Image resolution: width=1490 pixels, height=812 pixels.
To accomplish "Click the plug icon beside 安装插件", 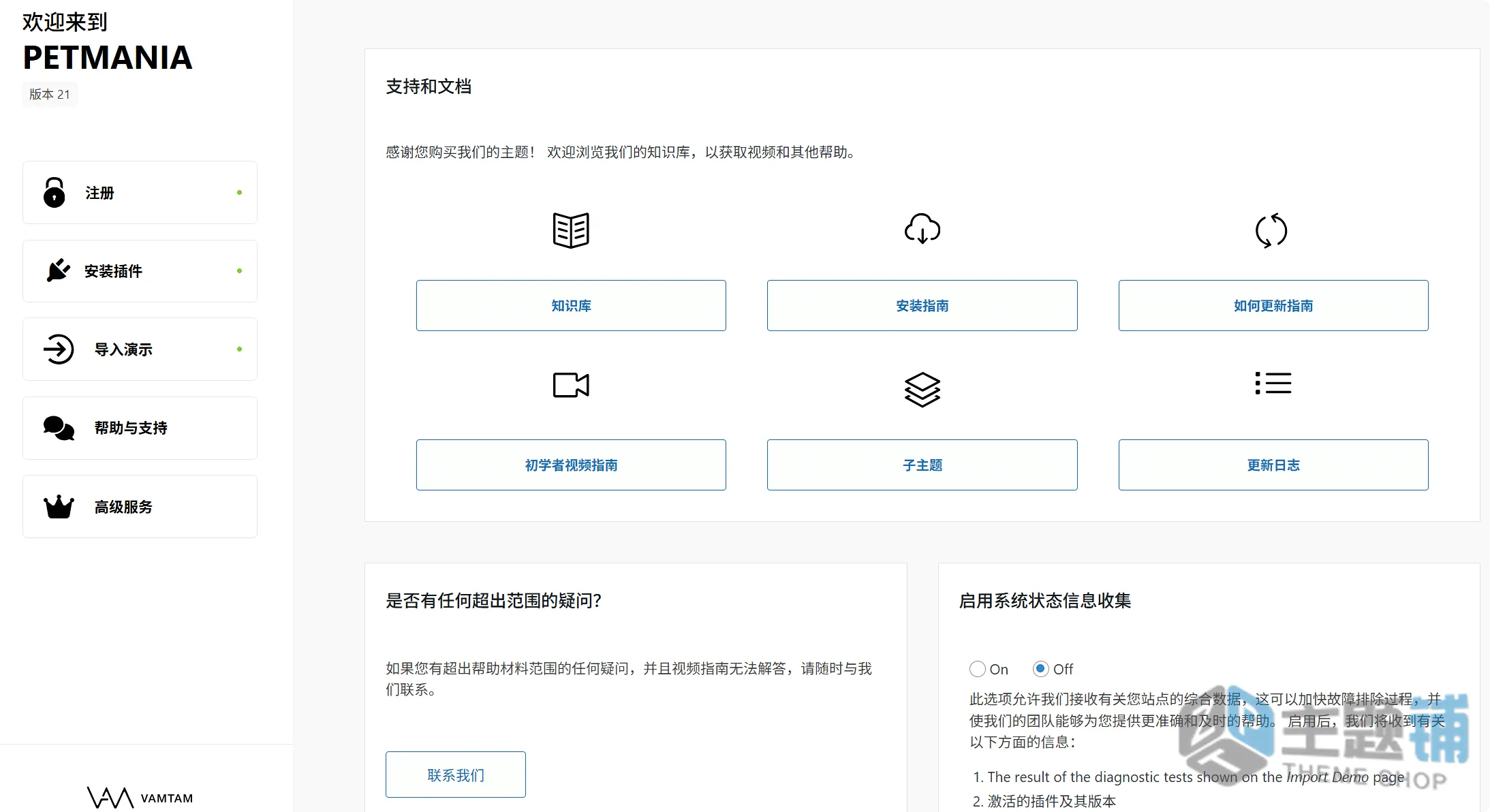I will click(x=58, y=270).
